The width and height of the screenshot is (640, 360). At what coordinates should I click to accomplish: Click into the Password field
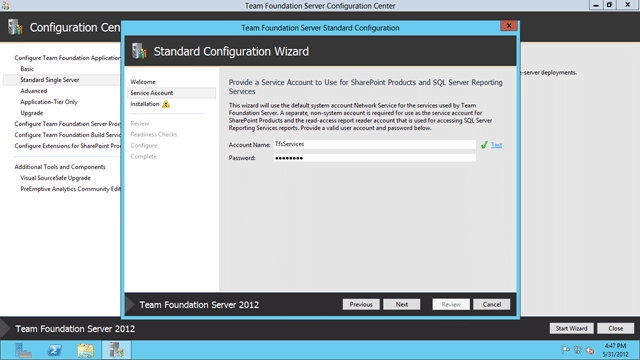pos(375,158)
